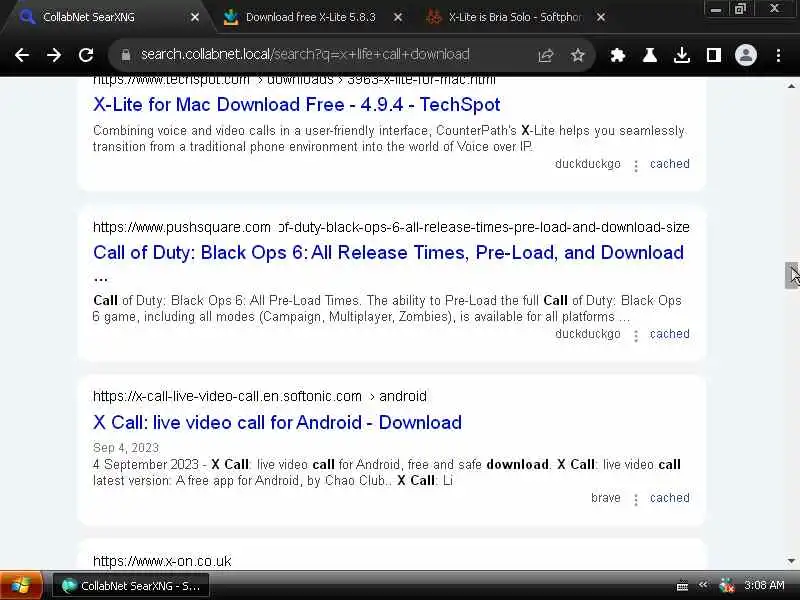Screen dimensions: 800x600
Task: Open the Chrome Labs flask icon
Action: tap(649, 55)
